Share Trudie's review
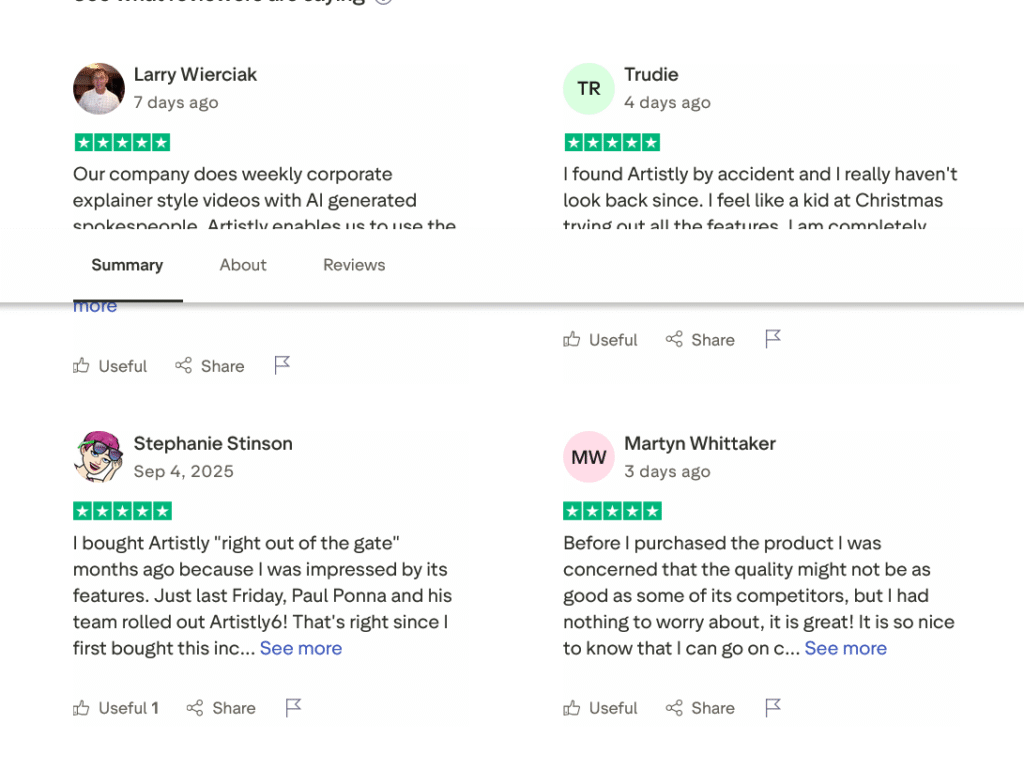Screen dimensions: 1024x770 point(700,340)
